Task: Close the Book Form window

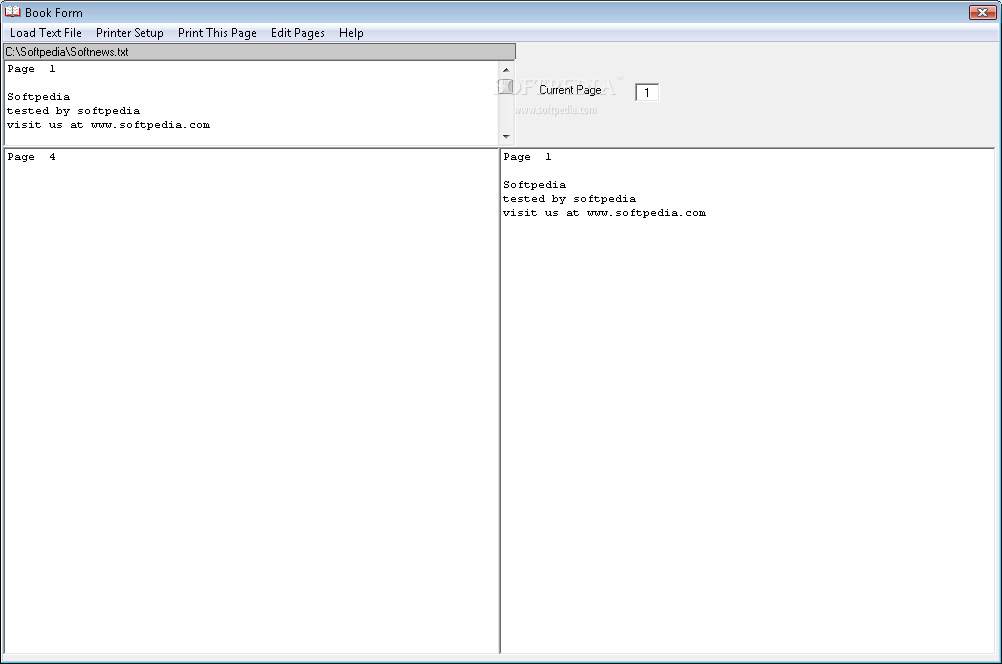Action: click(982, 12)
